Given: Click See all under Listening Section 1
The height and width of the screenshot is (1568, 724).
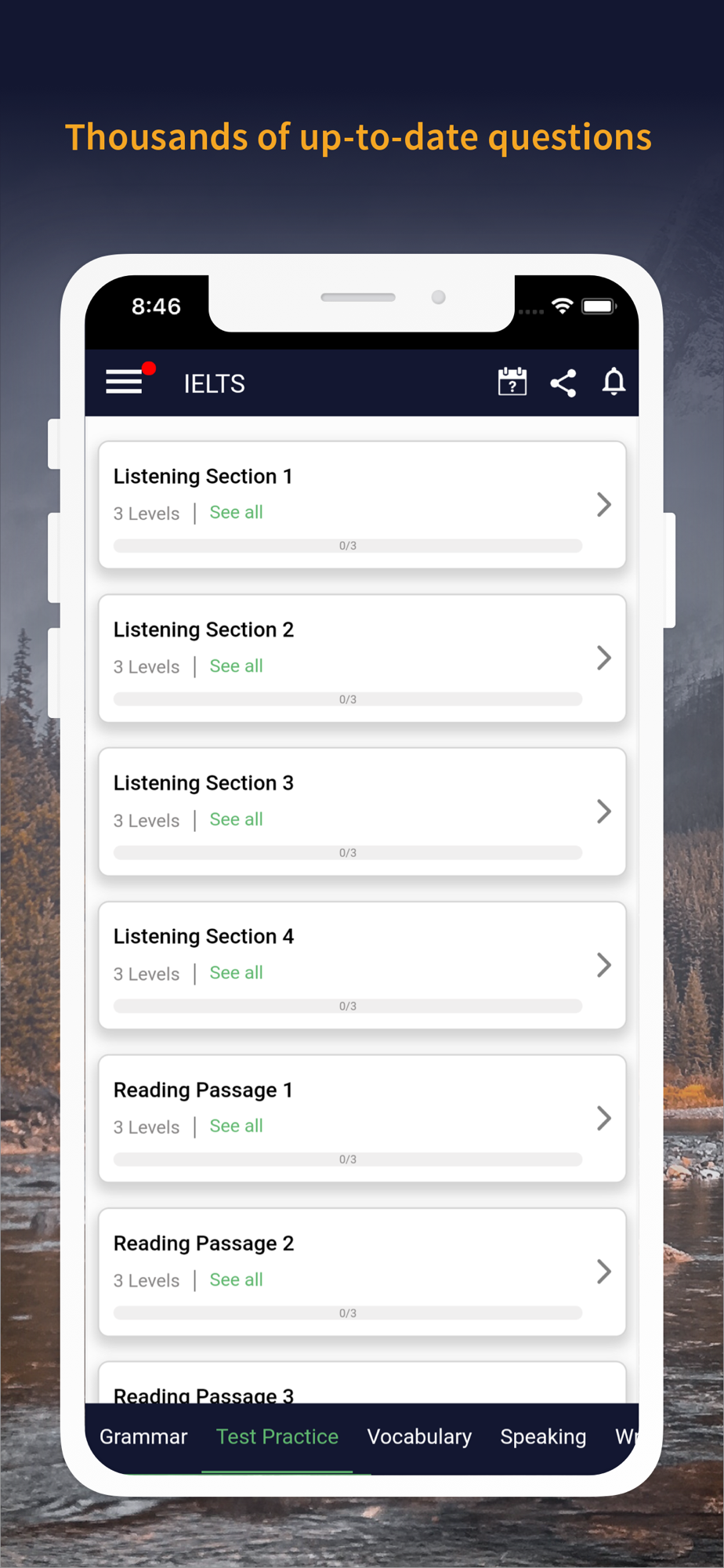Looking at the screenshot, I should (x=236, y=513).
